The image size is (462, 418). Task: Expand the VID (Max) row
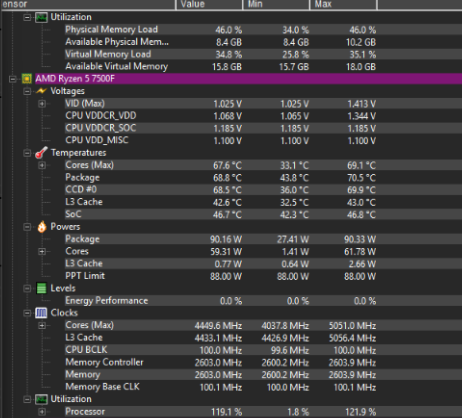[42, 104]
